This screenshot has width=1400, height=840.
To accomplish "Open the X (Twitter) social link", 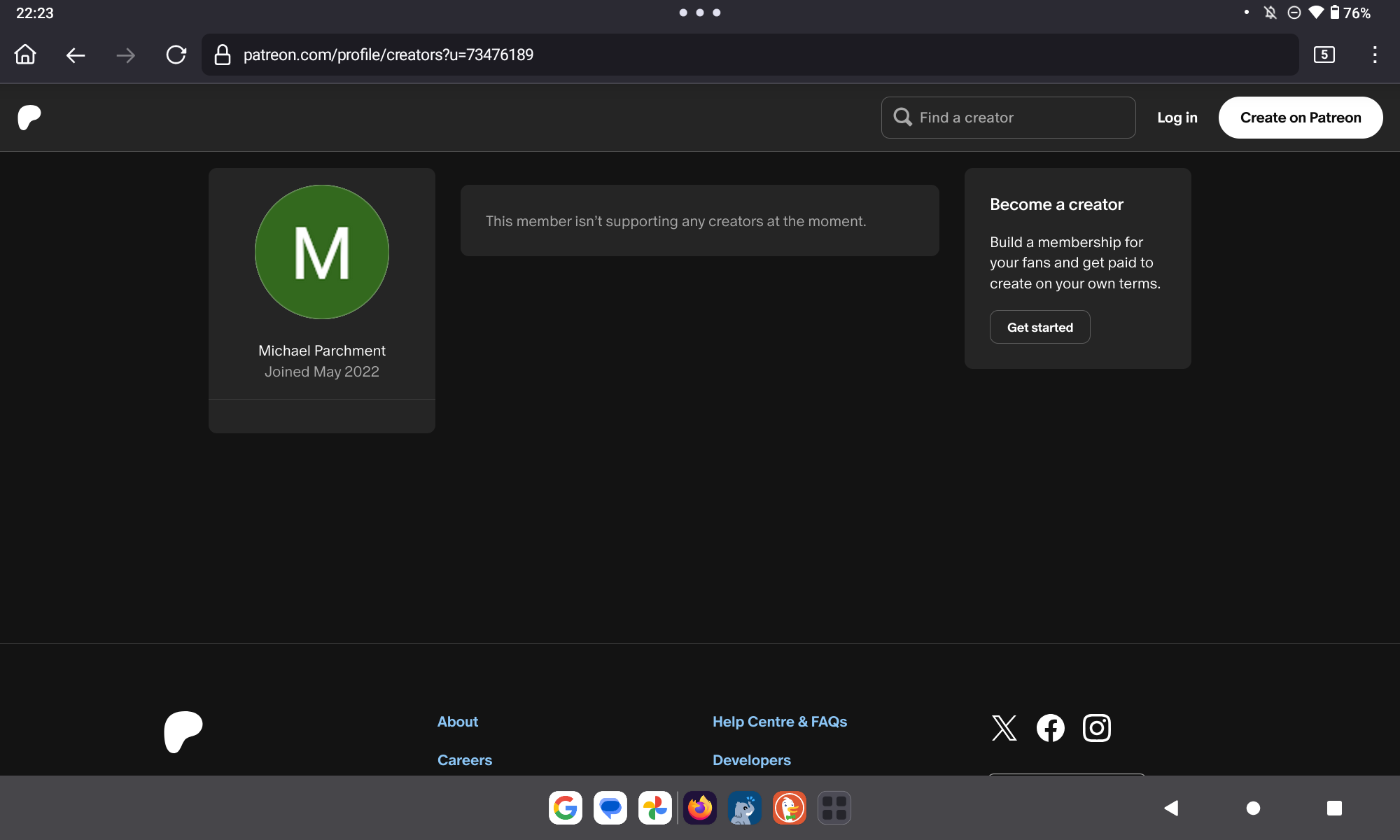I will 1004,728.
